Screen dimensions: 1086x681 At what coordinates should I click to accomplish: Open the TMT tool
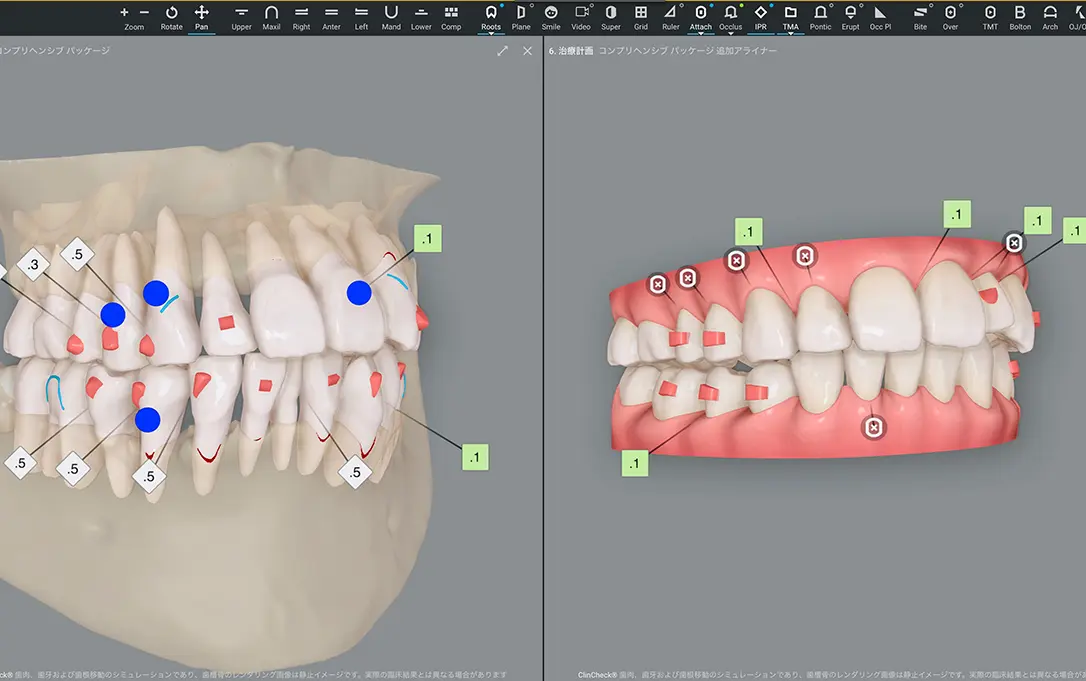[990, 16]
